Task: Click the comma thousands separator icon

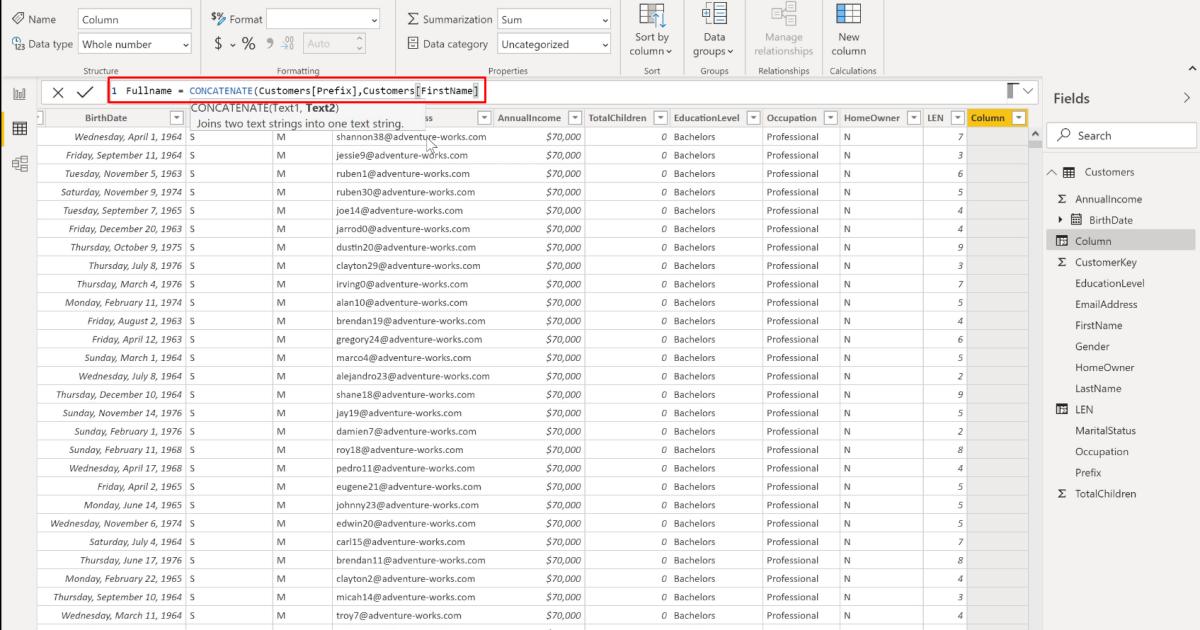Action: pos(268,43)
